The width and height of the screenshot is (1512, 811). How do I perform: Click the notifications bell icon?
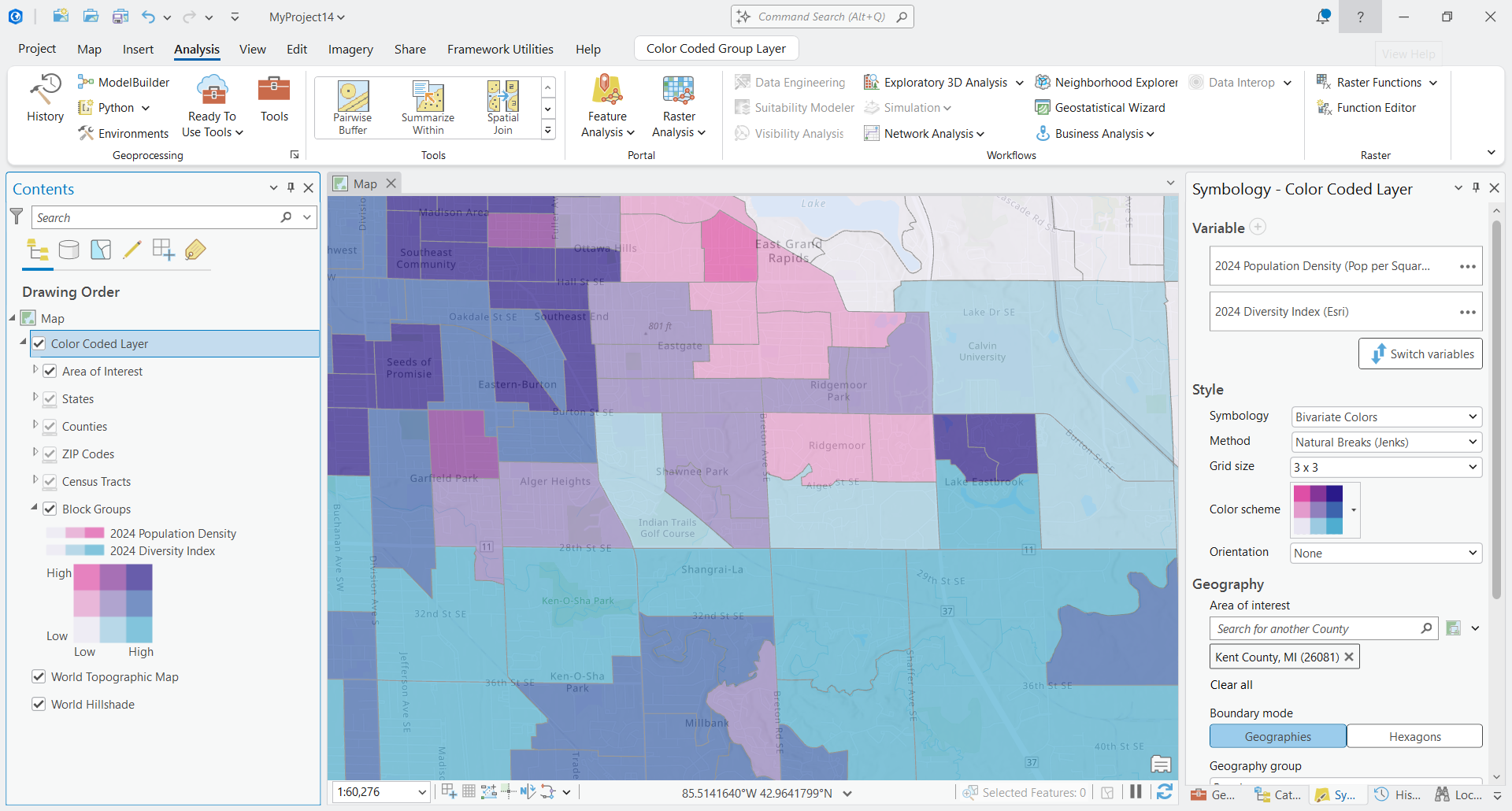[1323, 17]
